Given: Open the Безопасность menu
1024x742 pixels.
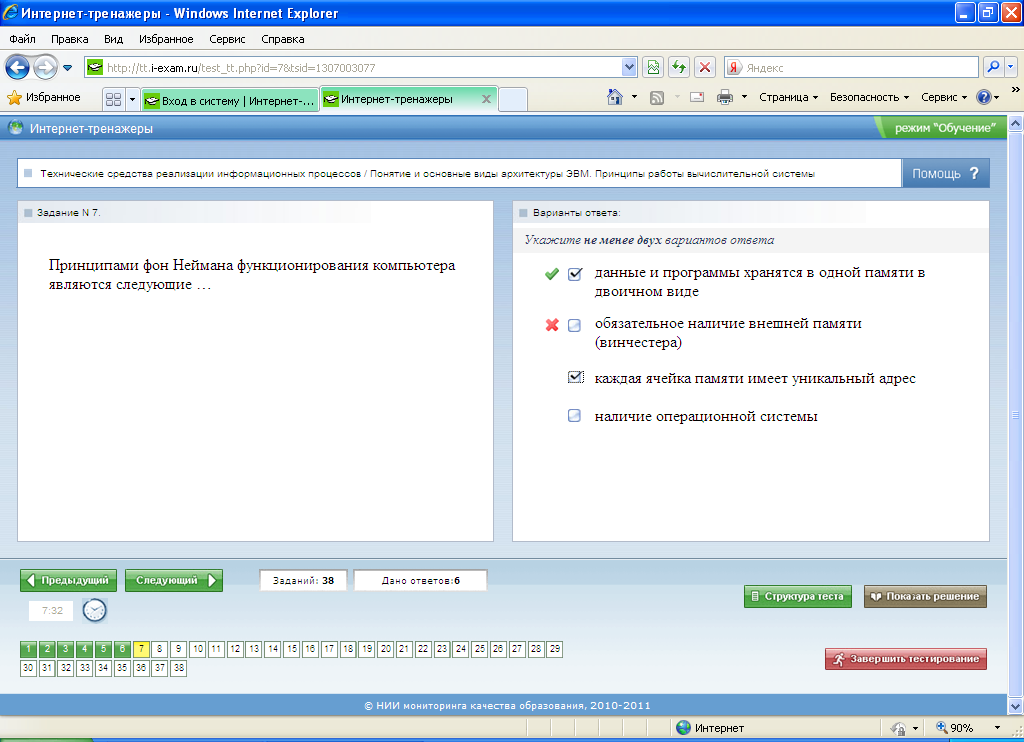Looking at the screenshot, I should (869, 97).
